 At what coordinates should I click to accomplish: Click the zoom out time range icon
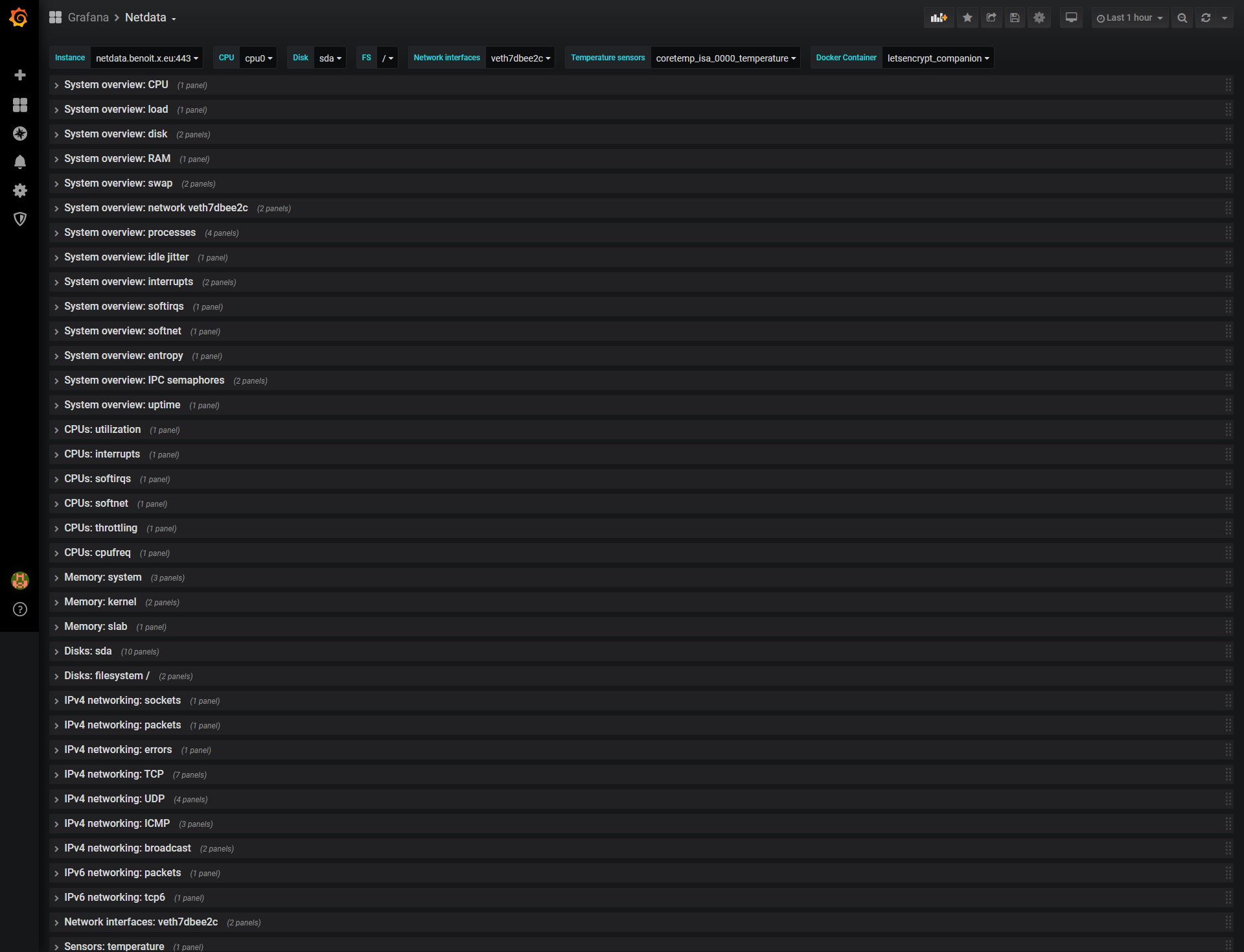pyautogui.click(x=1182, y=18)
